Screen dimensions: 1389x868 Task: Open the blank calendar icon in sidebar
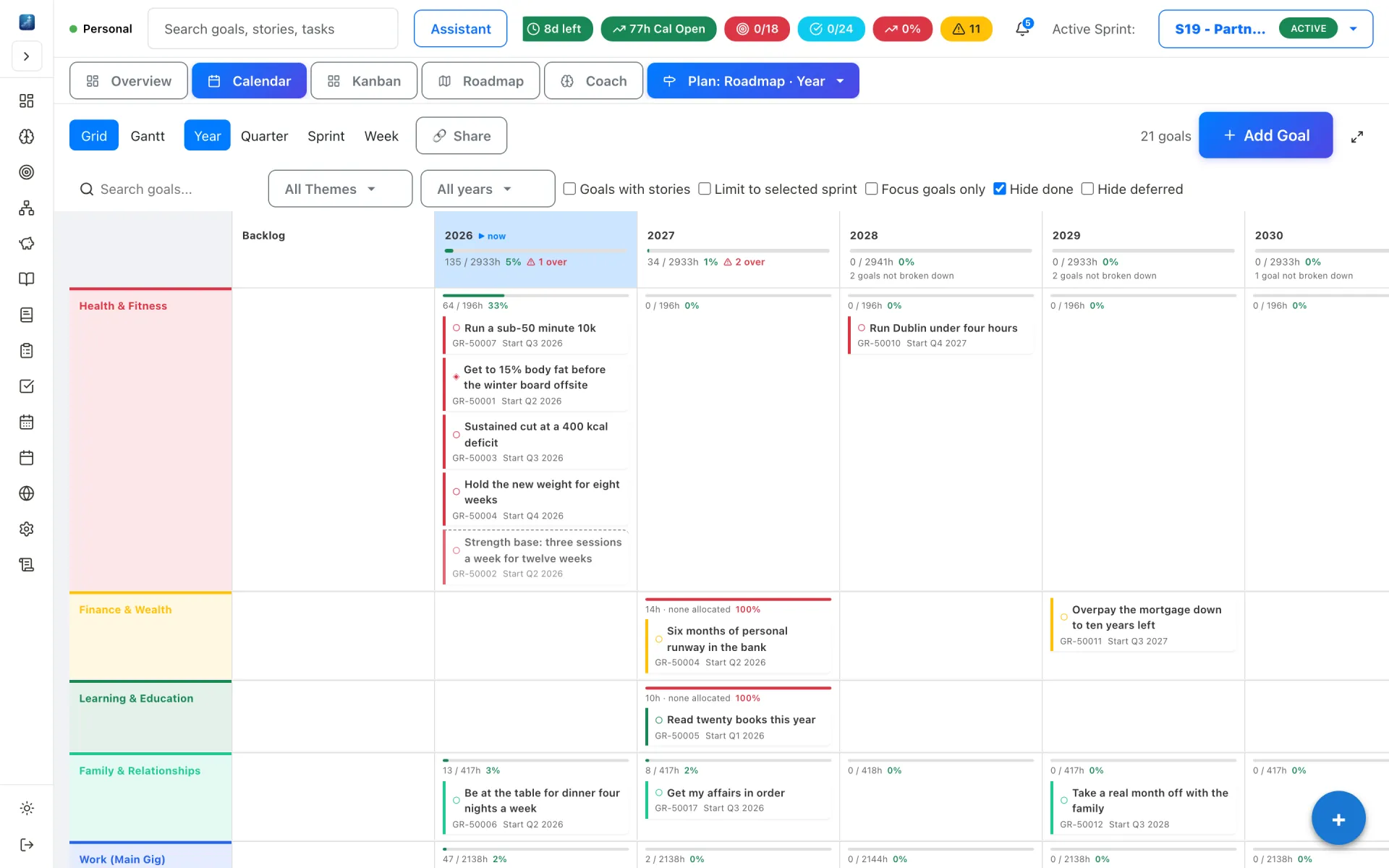(27, 457)
